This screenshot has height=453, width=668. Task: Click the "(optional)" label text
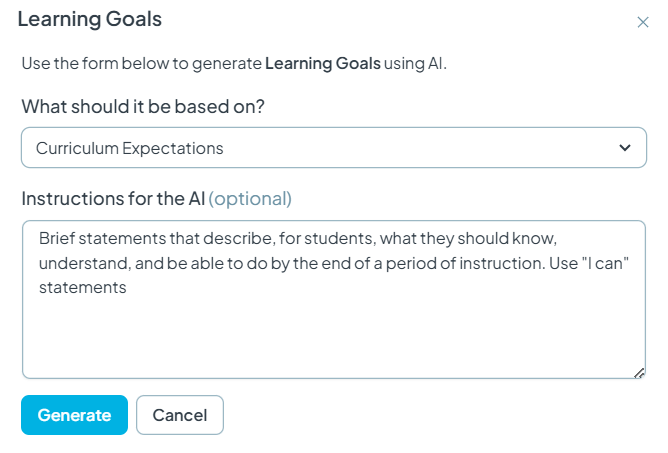[250, 199]
